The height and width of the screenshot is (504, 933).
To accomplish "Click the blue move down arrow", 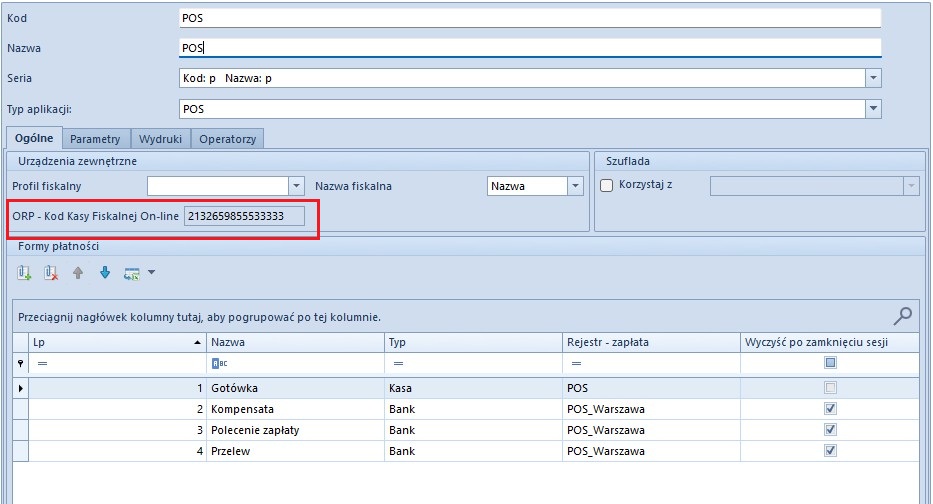I will coord(104,272).
